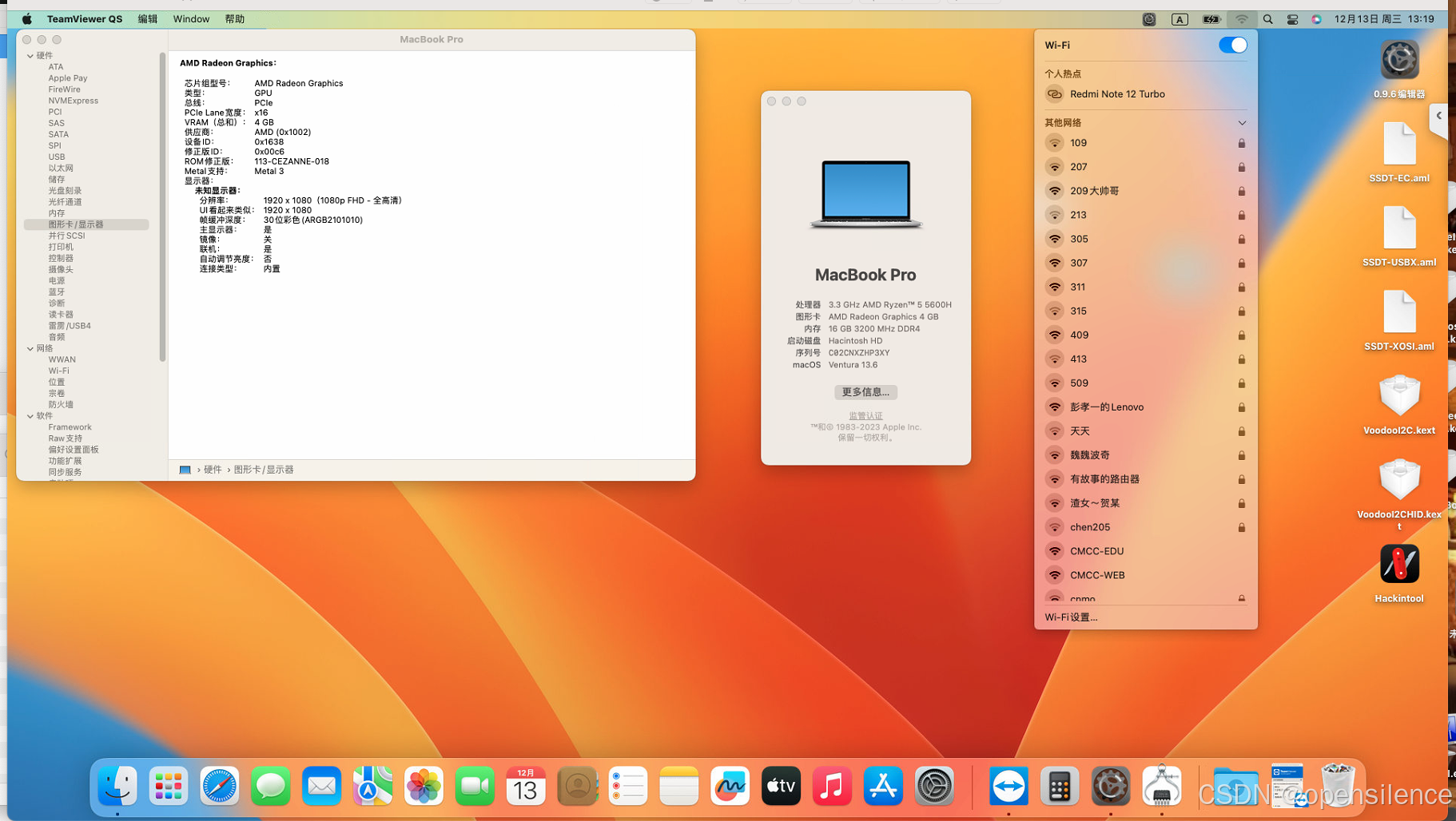Click the input source A icon
Screen dimensions: 1456x821
pyautogui.click(x=1180, y=19)
